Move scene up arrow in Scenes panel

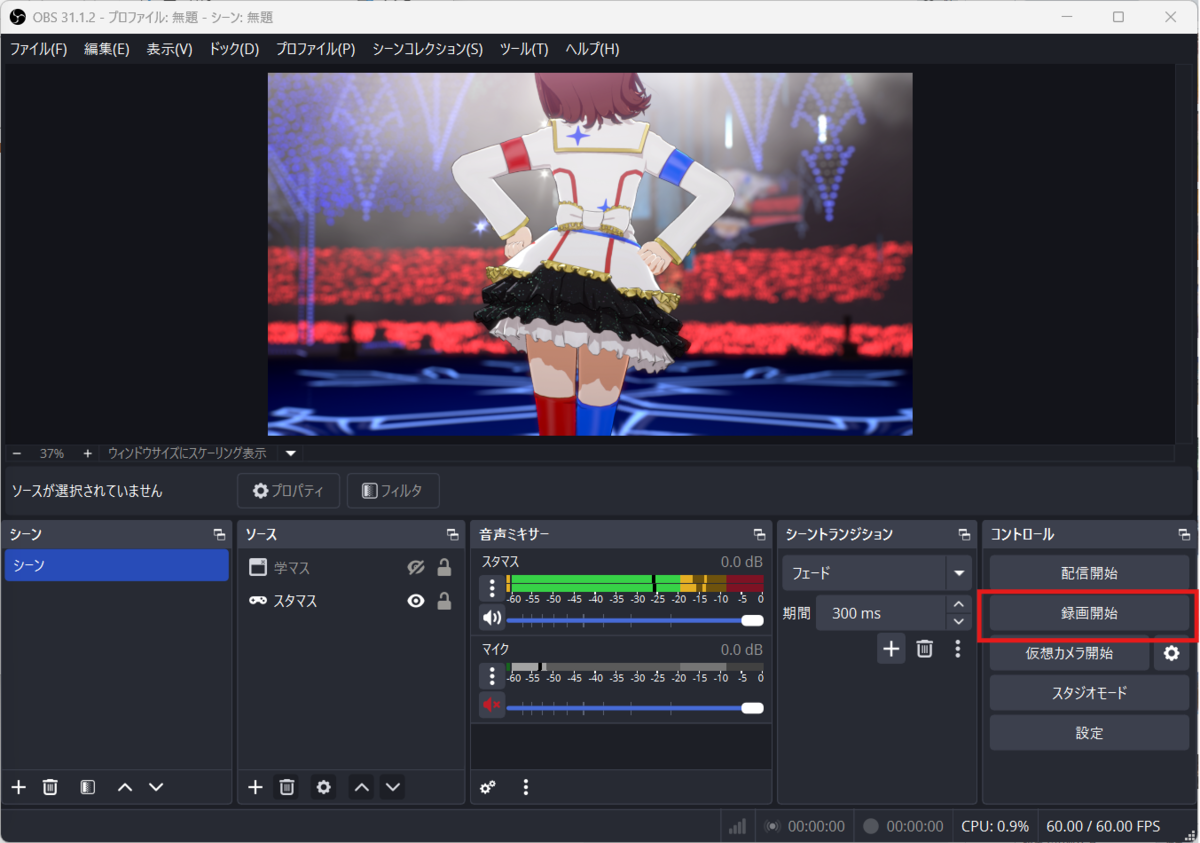click(125, 787)
